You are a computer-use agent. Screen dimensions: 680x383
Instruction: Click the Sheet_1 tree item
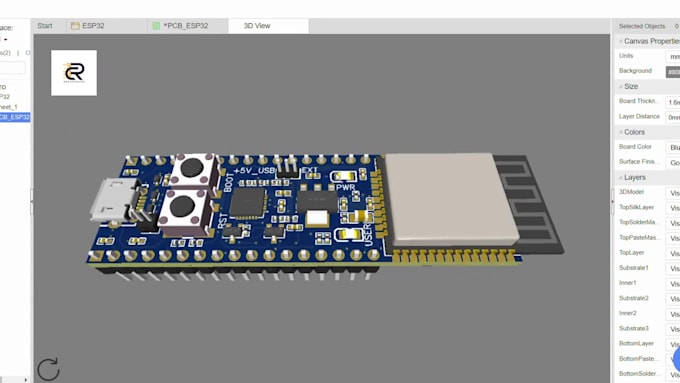(9, 107)
